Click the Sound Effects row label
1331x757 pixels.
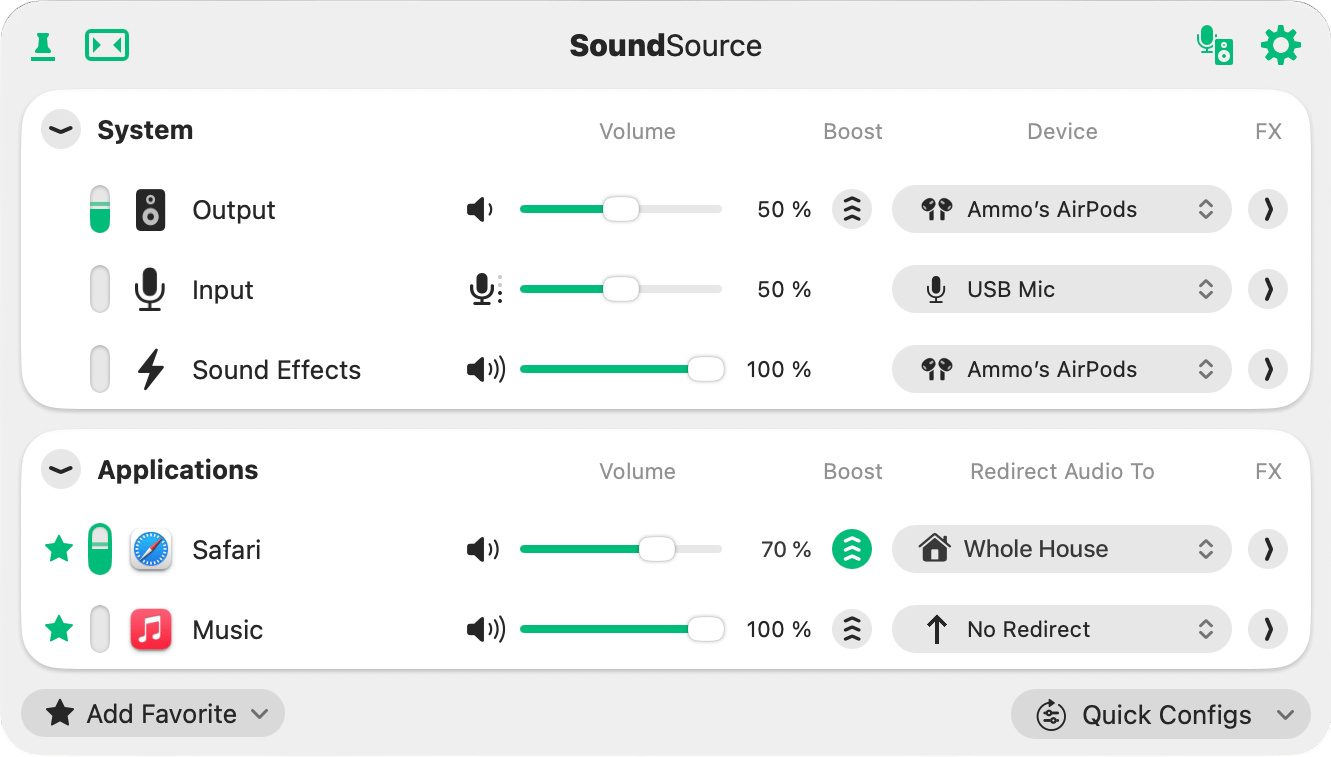tap(277, 370)
